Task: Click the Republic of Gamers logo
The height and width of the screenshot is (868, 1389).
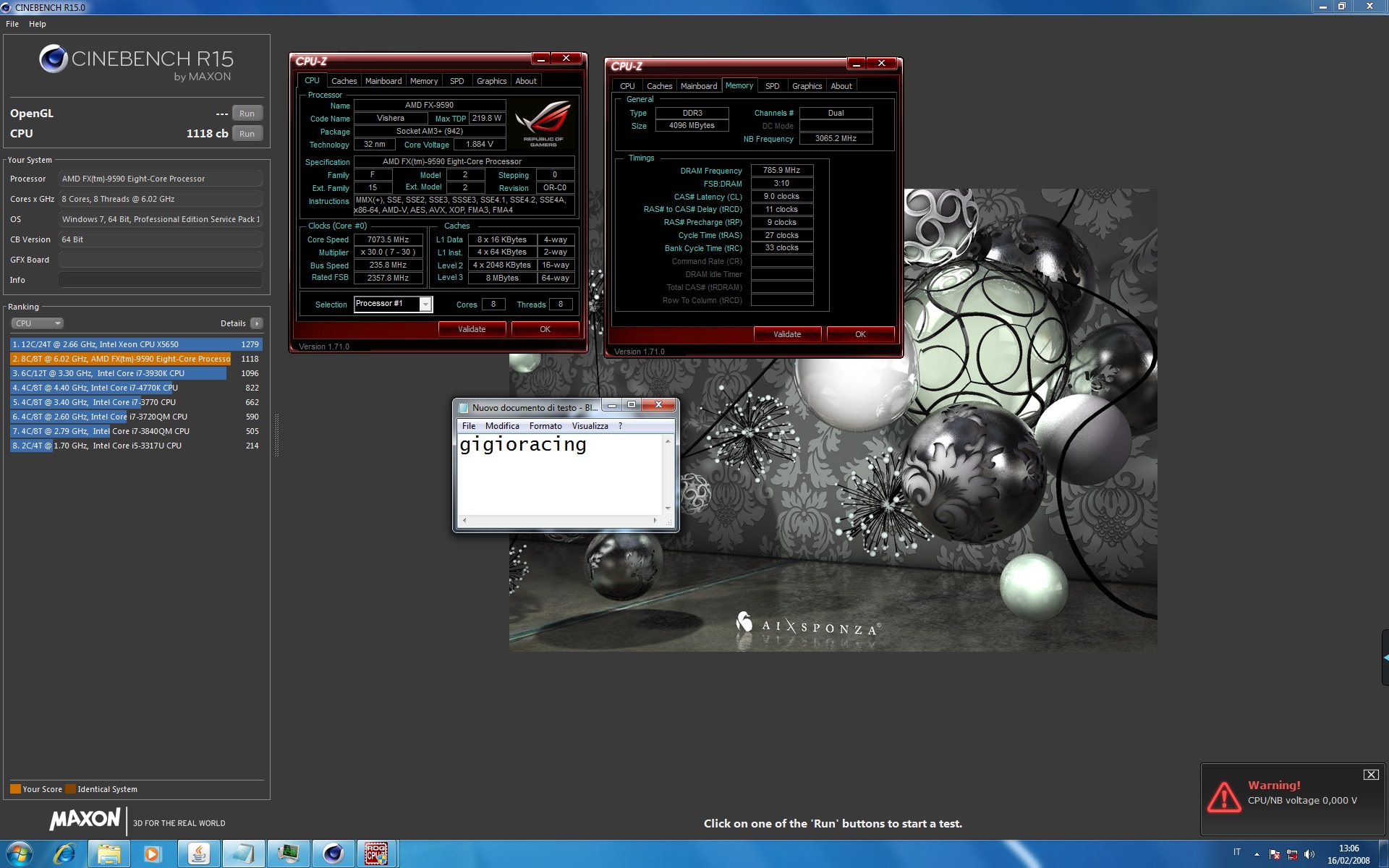Action: point(543,124)
